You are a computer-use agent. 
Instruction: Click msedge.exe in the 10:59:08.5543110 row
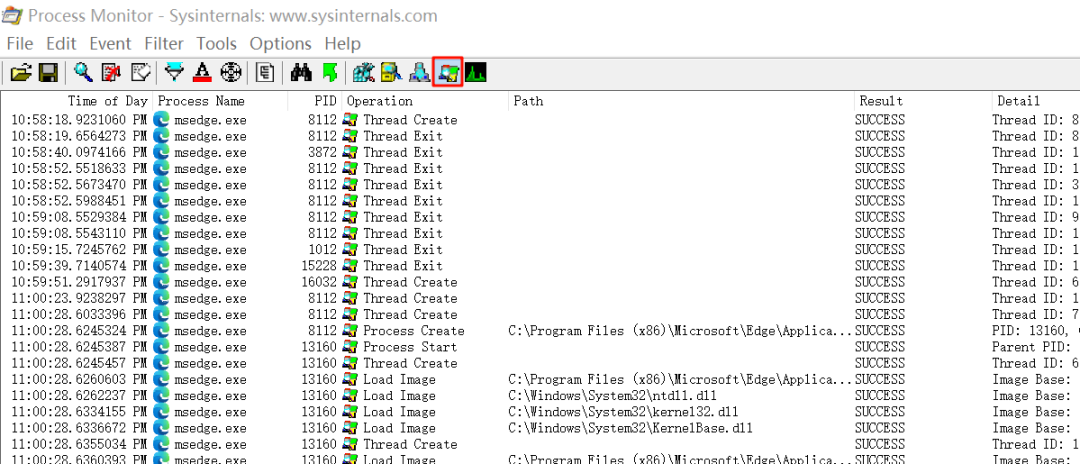[x=210, y=233]
